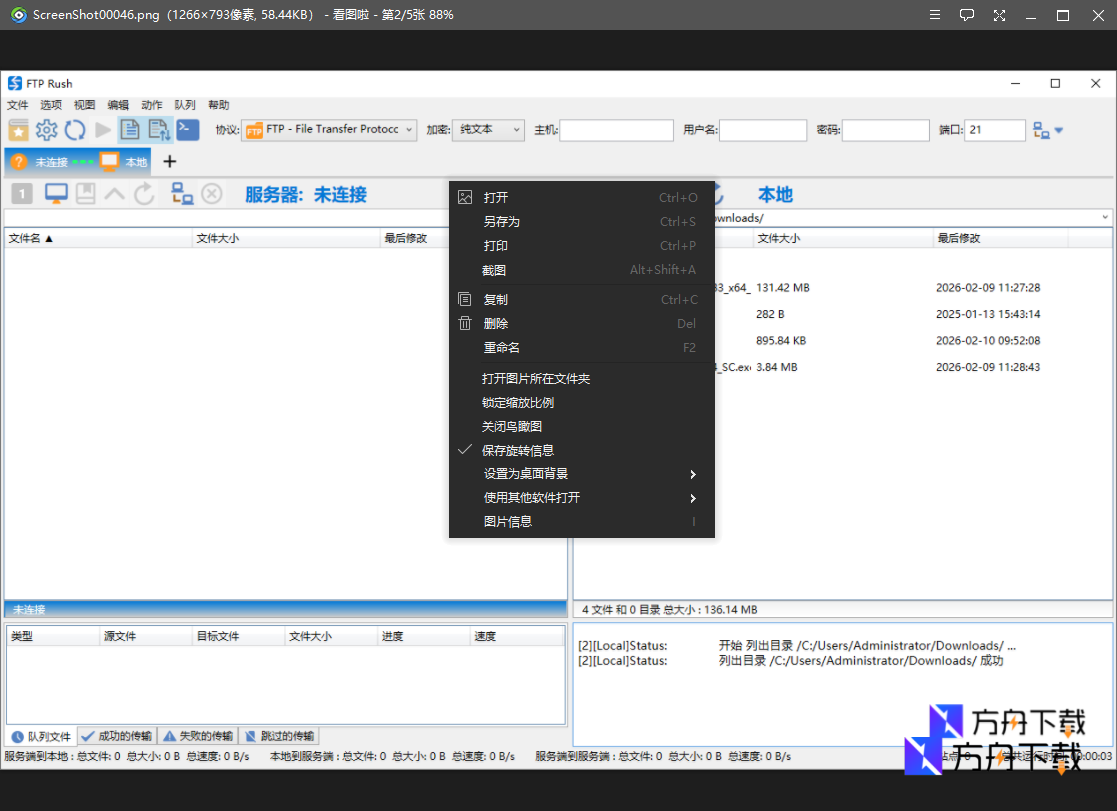Toggle 关闭鸟瞰图 in the context menu
This screenshot has height=811, width=1117.
coord(512,426)
